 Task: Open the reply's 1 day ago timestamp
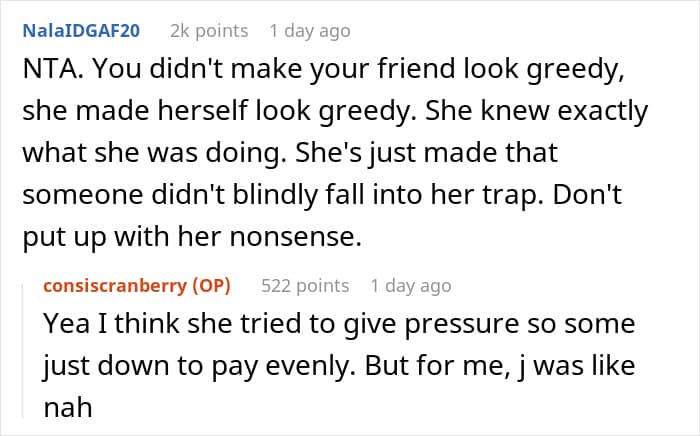click(411, 286)
